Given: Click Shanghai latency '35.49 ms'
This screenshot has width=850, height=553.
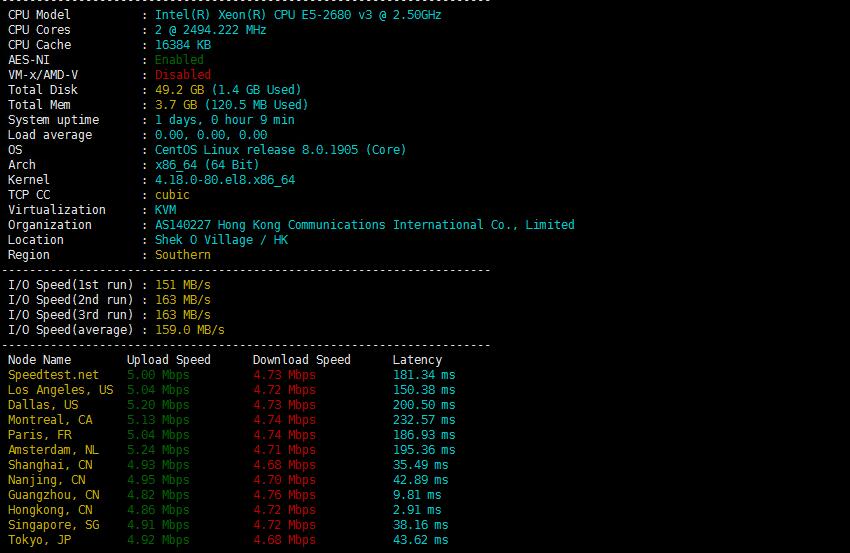Looking at the screenshot, I should point(421,465).
